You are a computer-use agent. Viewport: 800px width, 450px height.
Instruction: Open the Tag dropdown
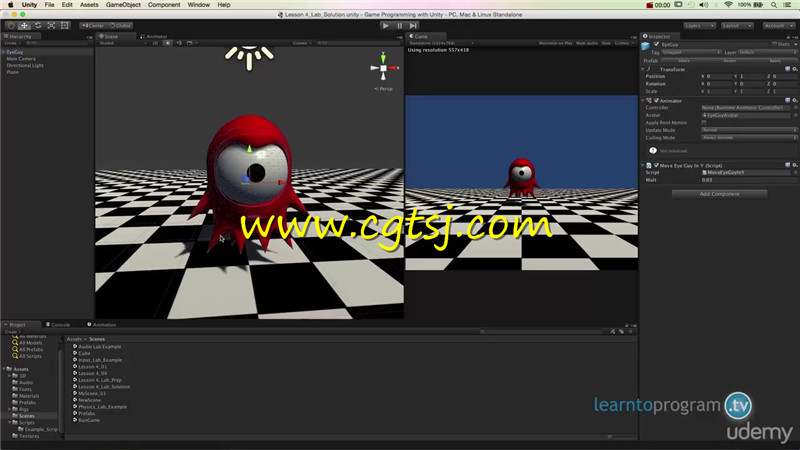[691, 52]
